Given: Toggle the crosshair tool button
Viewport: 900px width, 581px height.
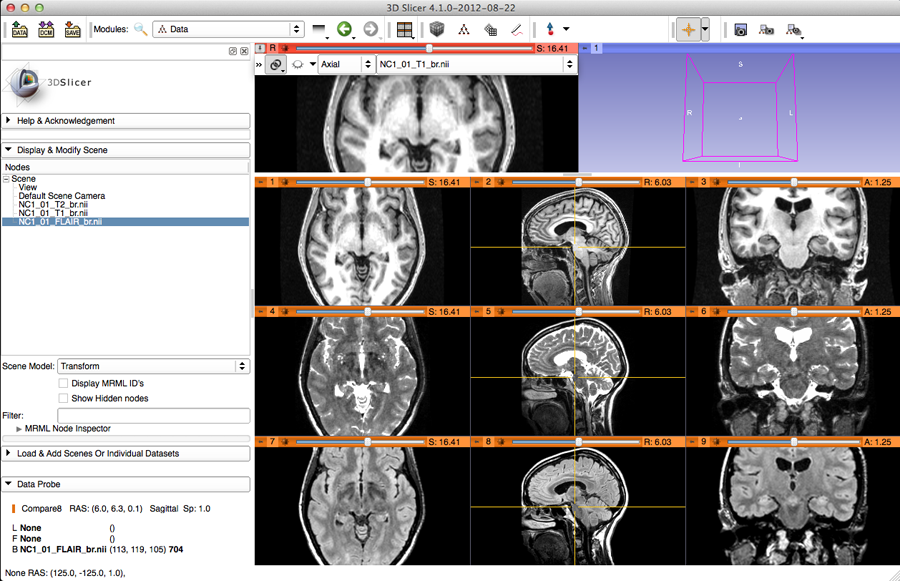Looking at the screenshot, I should pyautogui.click(x=687, y=29).
